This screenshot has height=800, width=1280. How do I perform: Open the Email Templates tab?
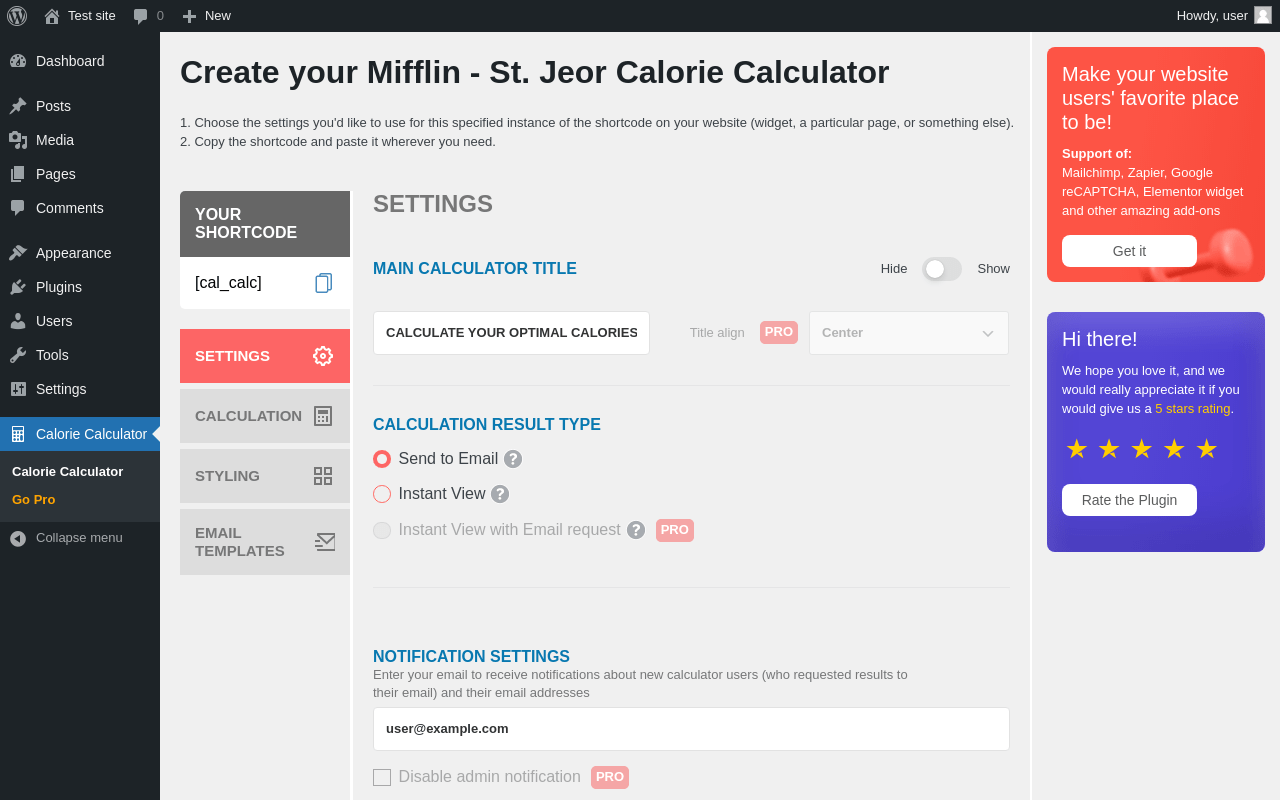coord(265,542)
